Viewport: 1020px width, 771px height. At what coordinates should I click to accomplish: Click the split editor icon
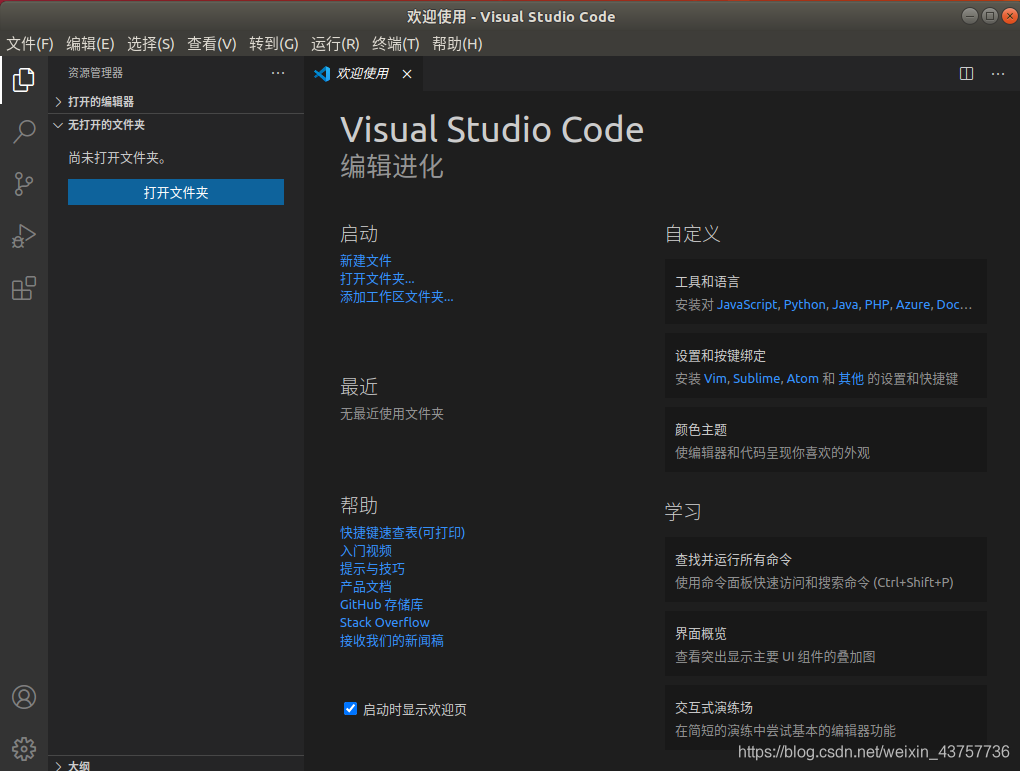967,74
